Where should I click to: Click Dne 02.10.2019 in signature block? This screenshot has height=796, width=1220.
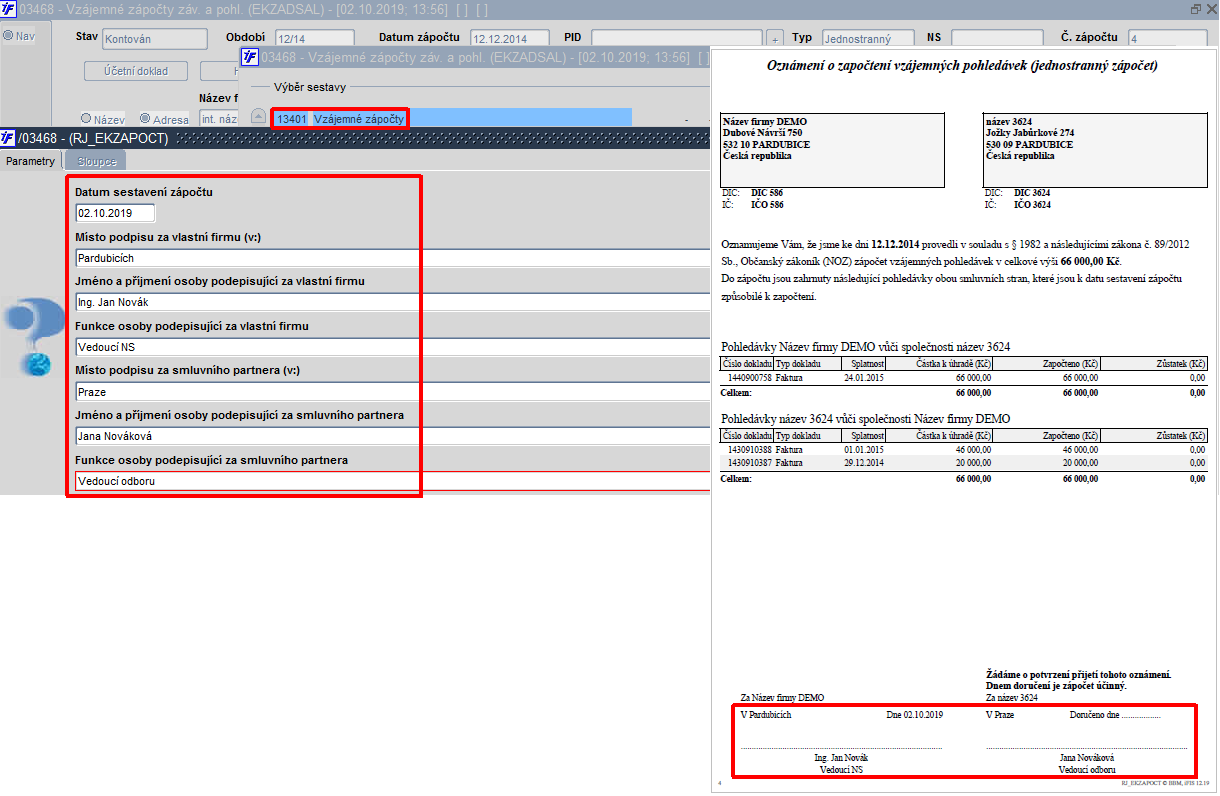coord(914,715)
